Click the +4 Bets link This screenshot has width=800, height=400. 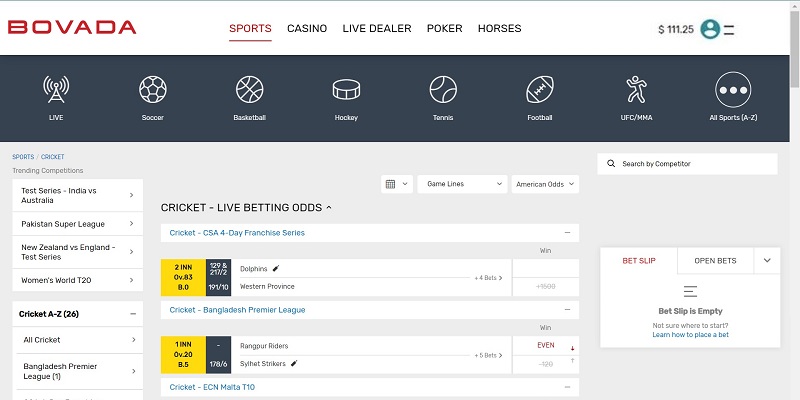pyautogui.click(x=488, y=278)
